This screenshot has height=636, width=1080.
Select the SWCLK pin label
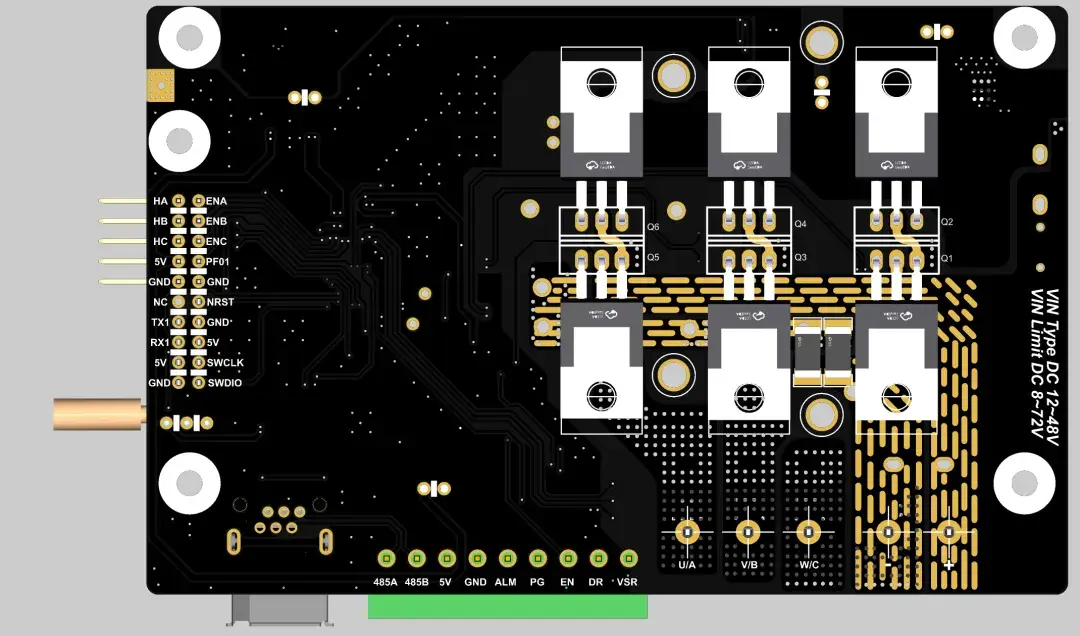225,362
